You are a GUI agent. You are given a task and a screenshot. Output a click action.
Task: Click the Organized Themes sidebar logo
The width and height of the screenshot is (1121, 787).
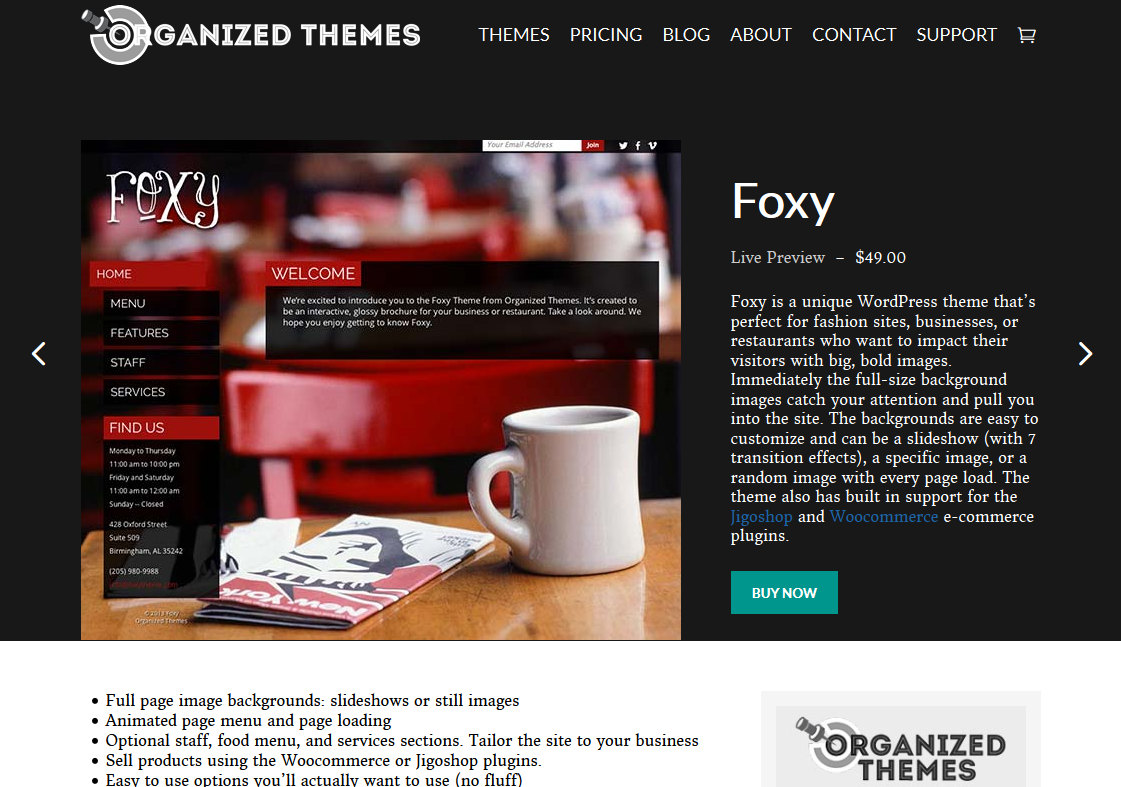901,747
